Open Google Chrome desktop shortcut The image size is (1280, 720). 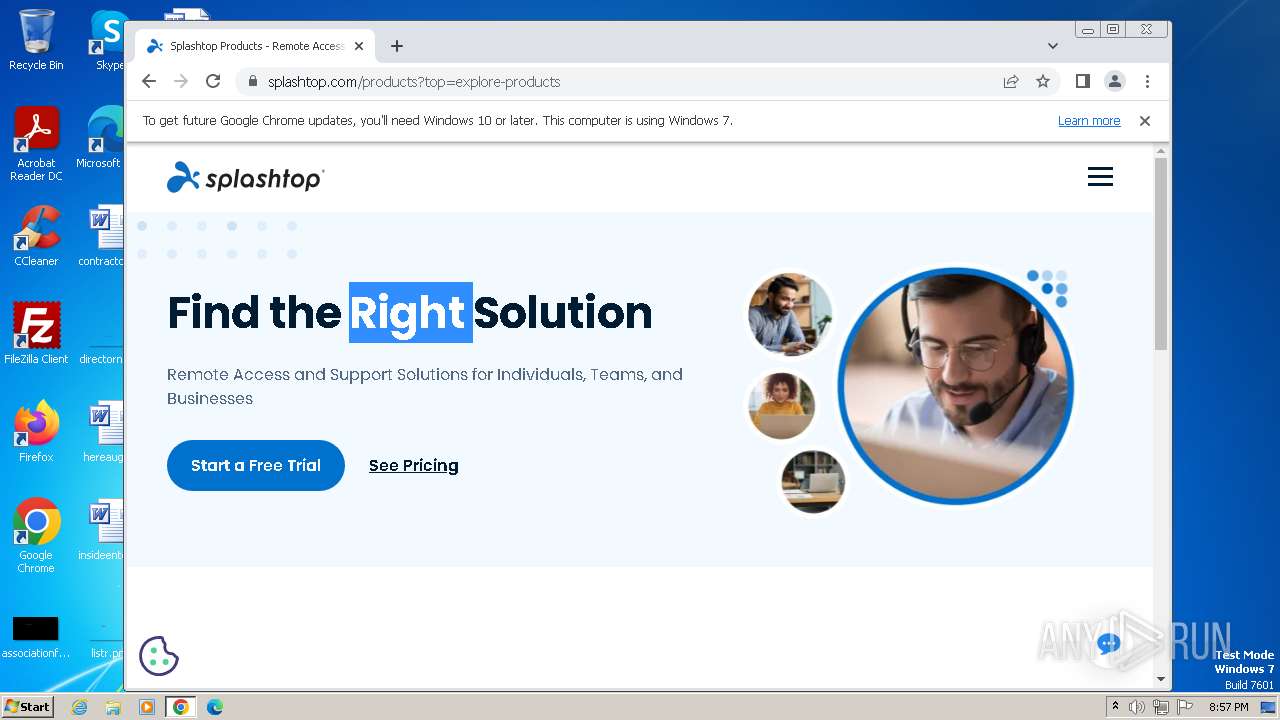click(36, 536)
